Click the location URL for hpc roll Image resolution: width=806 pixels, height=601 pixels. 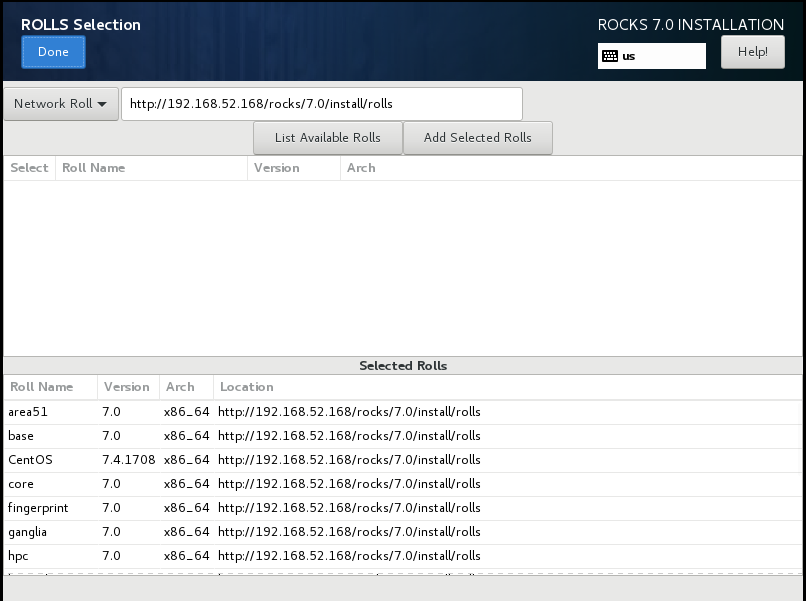[x=349, y=556]
